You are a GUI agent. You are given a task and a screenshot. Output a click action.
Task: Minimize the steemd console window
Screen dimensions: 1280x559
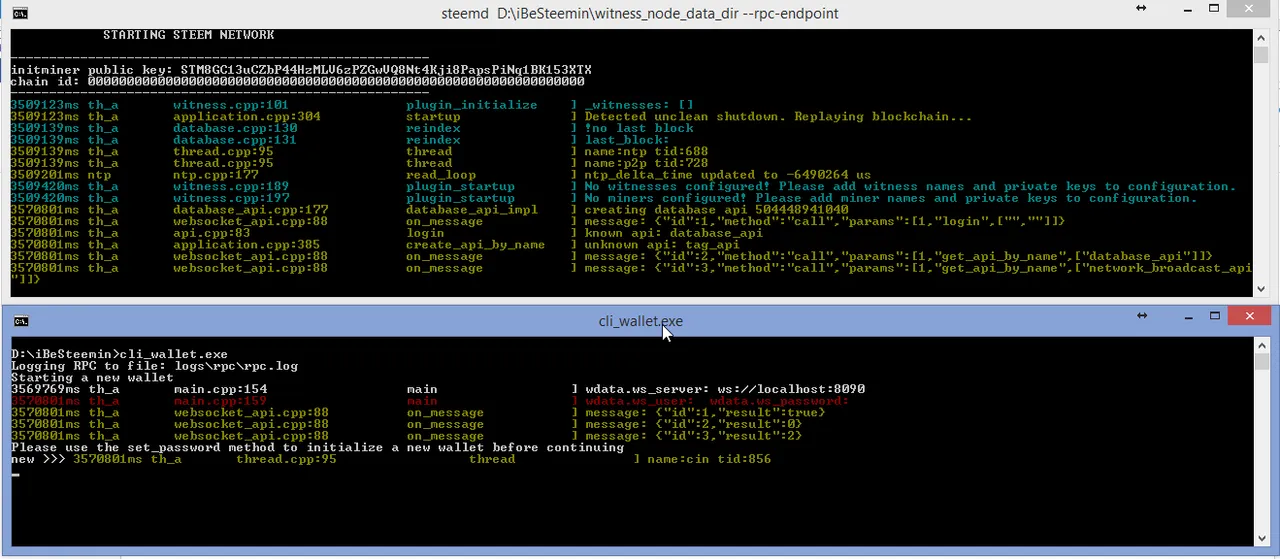[1187, 9]
